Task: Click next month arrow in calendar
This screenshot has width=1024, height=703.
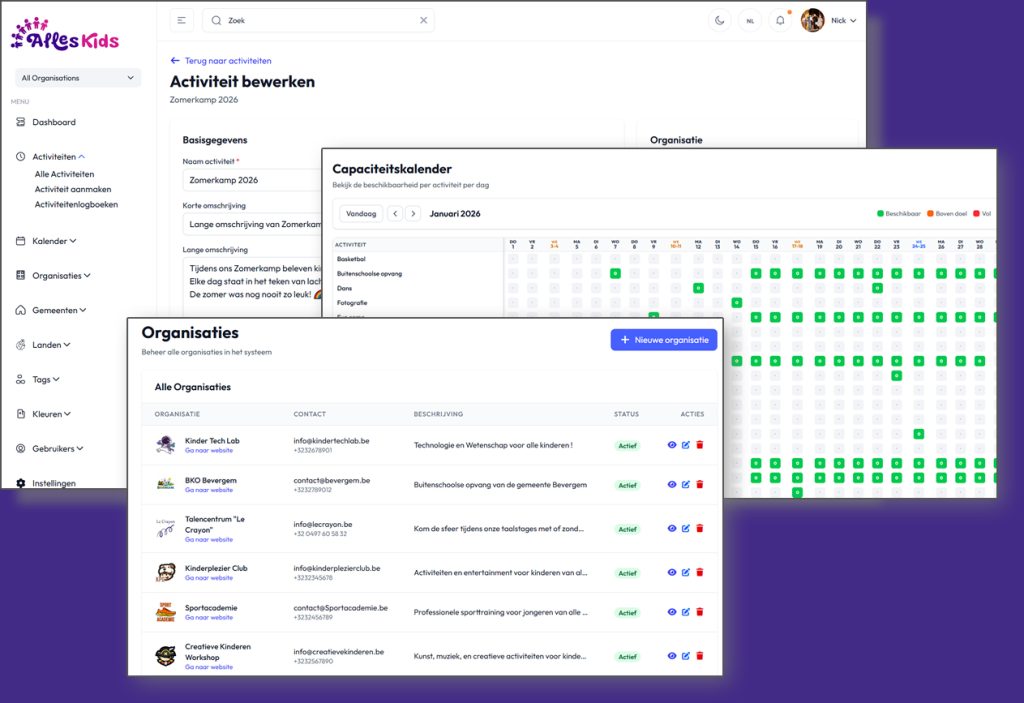Action: 413,213
